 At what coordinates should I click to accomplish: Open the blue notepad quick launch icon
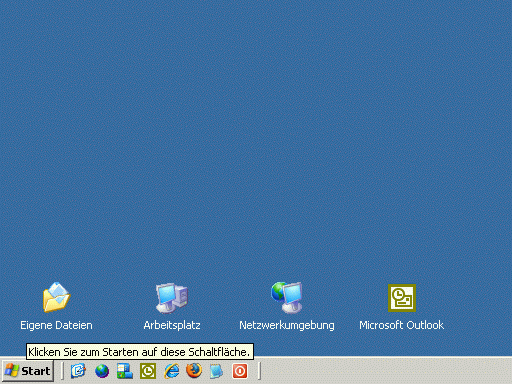click(217, 371)
